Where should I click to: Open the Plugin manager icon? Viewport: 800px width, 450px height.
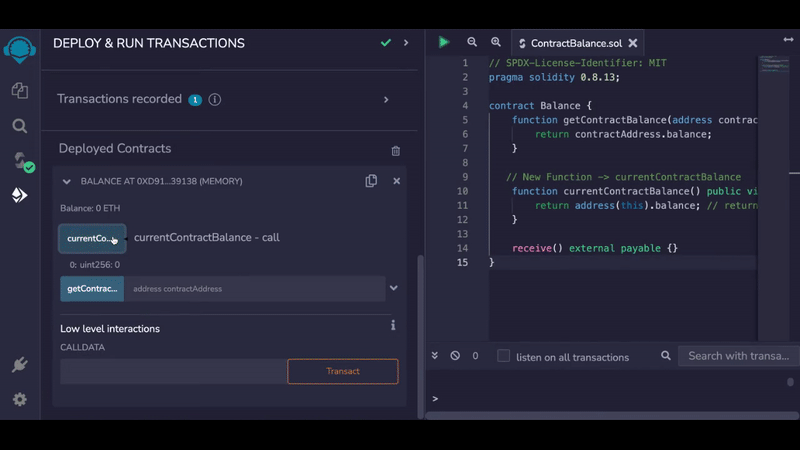pos(19,365)
